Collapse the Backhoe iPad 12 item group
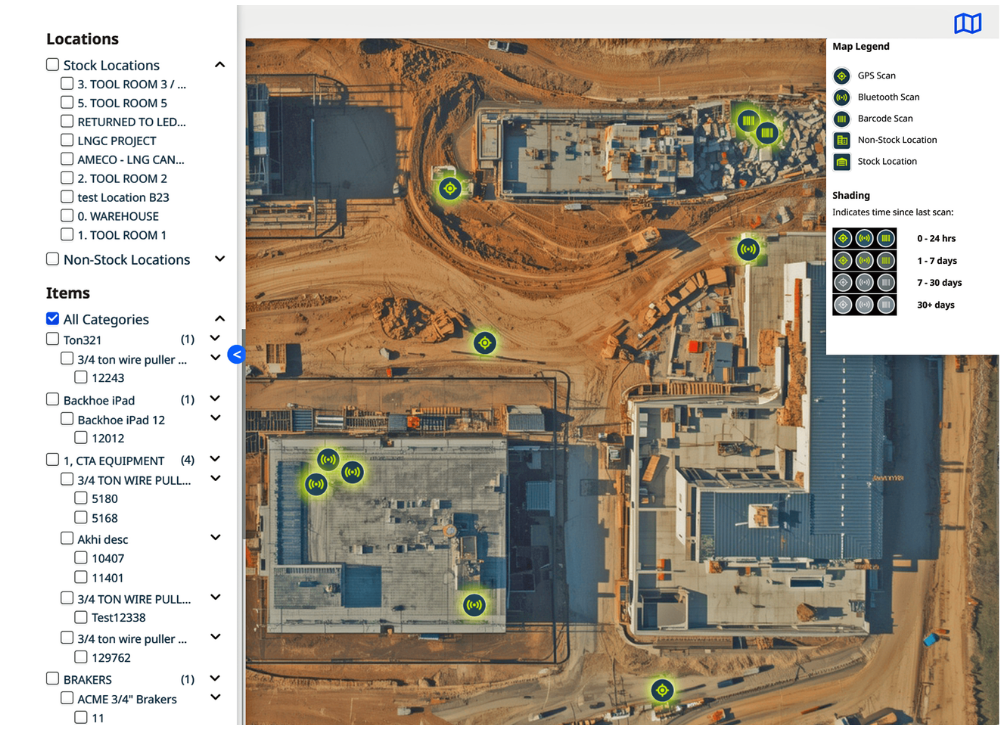 (215, 419)
